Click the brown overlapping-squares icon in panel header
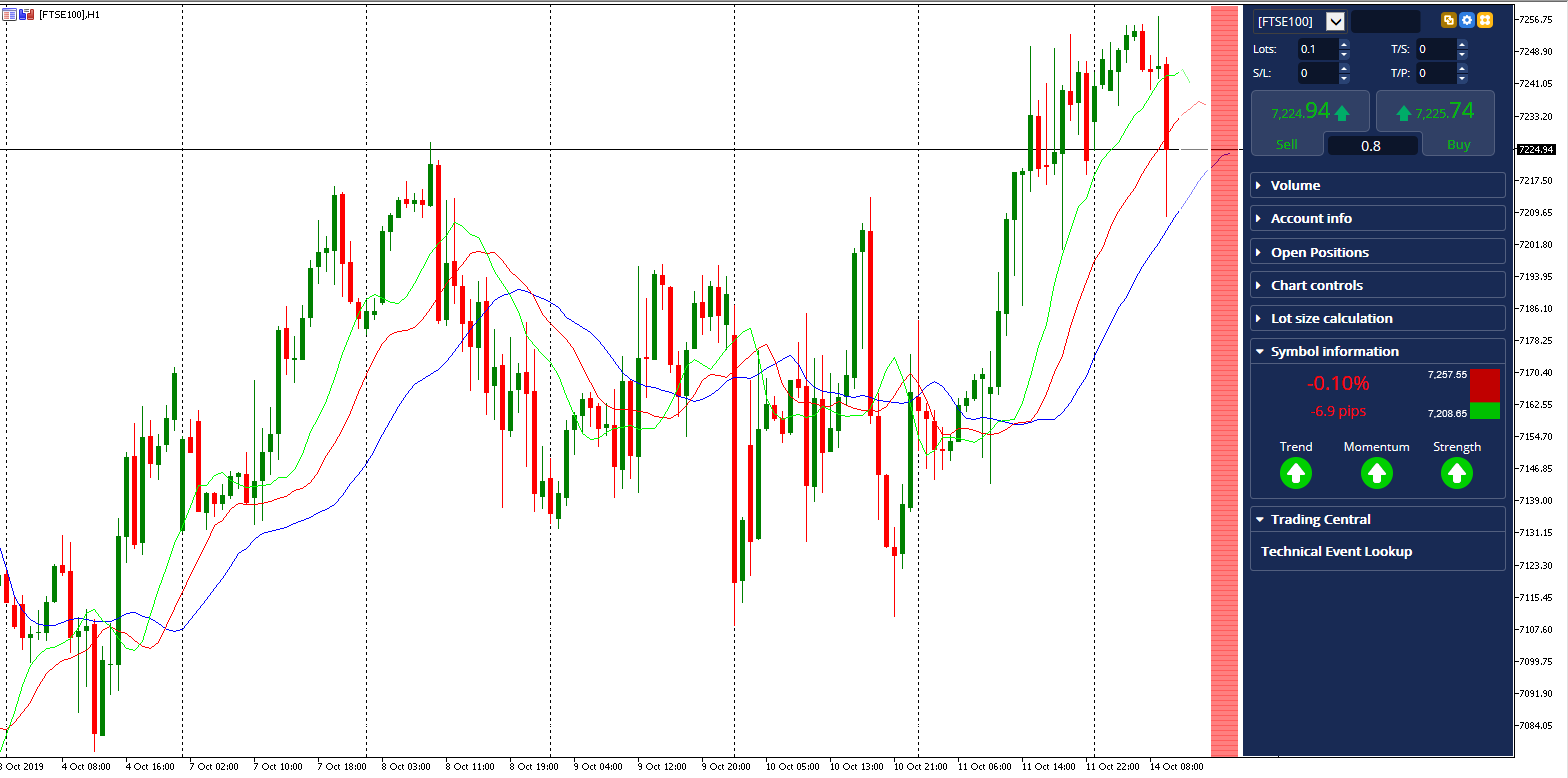This screenshot has width=1568, height=778. pos(1448,20)
